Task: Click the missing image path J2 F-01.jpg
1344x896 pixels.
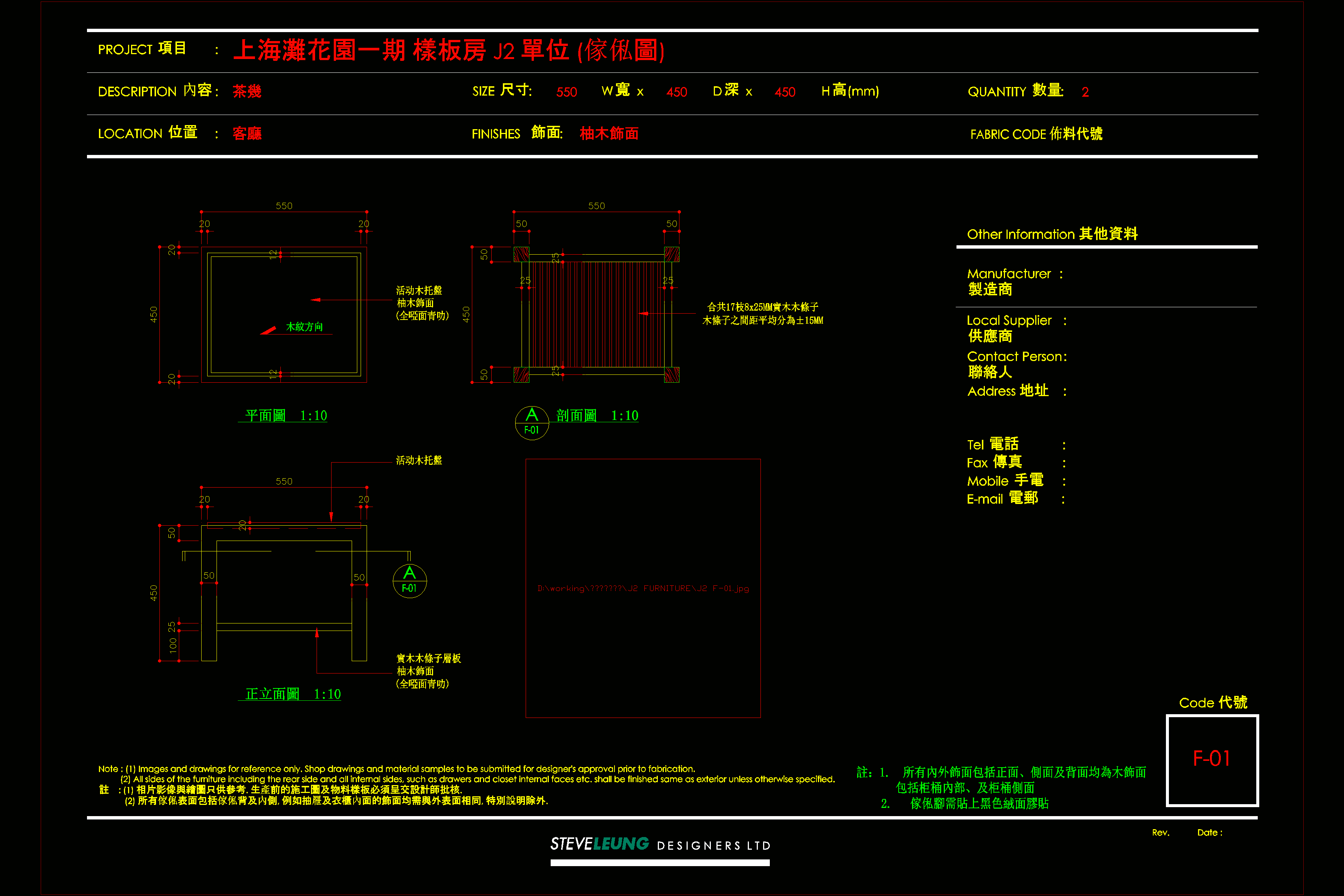Action: [x=643, y=589]
